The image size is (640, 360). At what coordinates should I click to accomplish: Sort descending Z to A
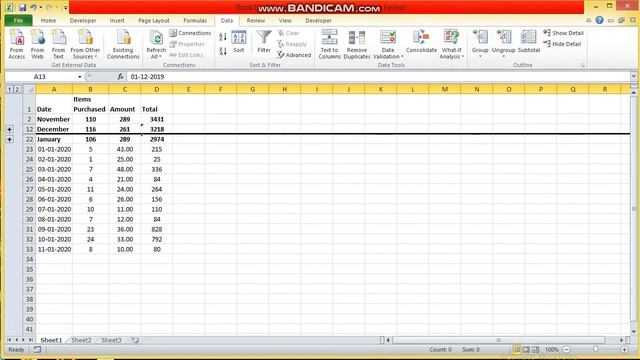point(223,51)
